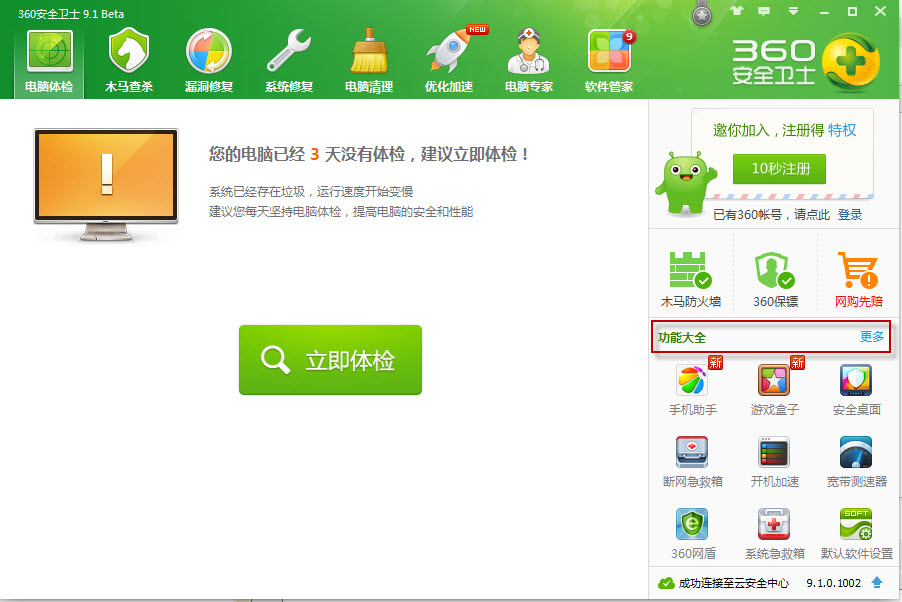902x602 pixels.
Task: Launch 宽带测速器 tool
Action: [x=857, y=462]
